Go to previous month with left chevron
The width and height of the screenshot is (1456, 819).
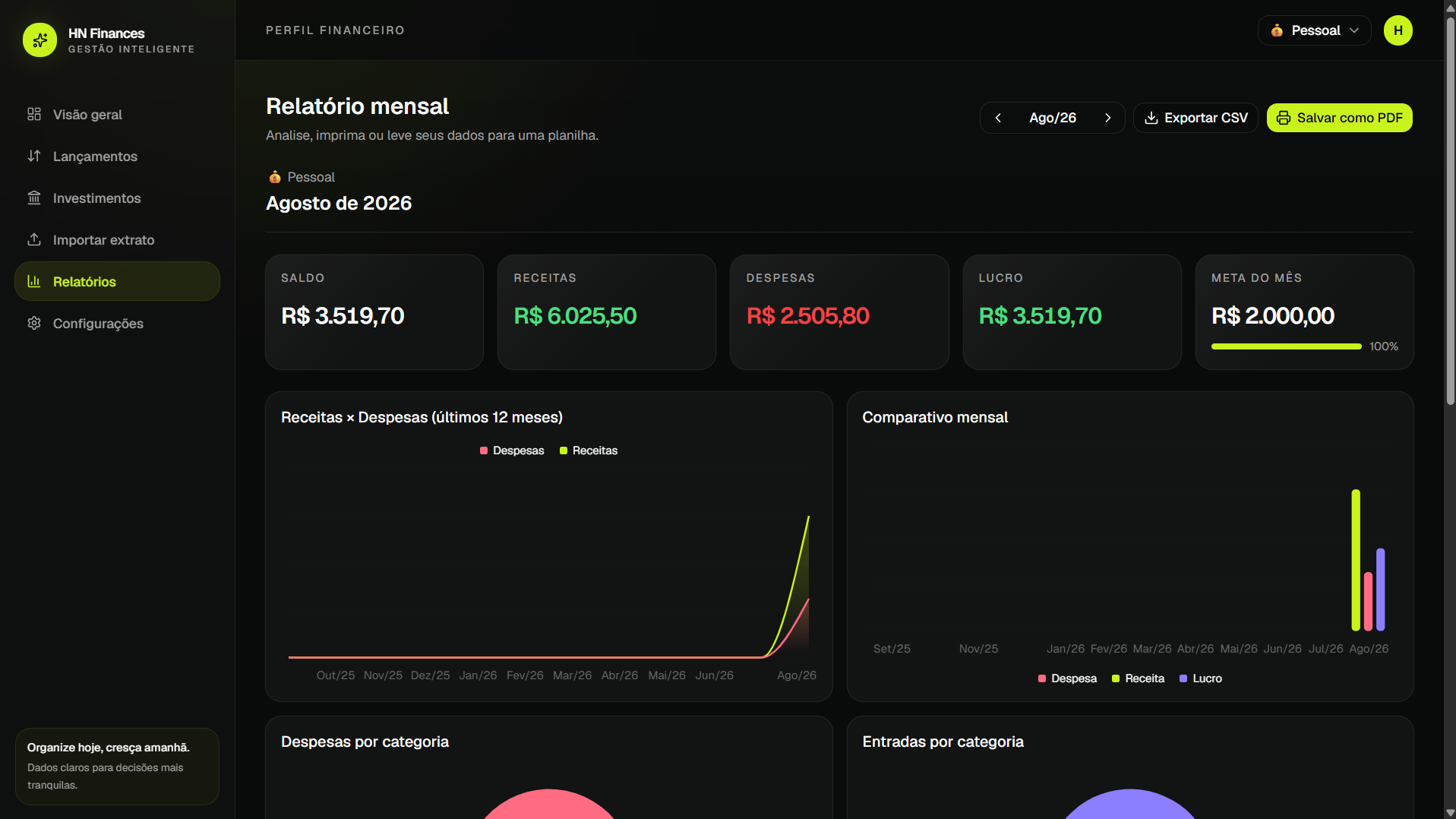998,118
